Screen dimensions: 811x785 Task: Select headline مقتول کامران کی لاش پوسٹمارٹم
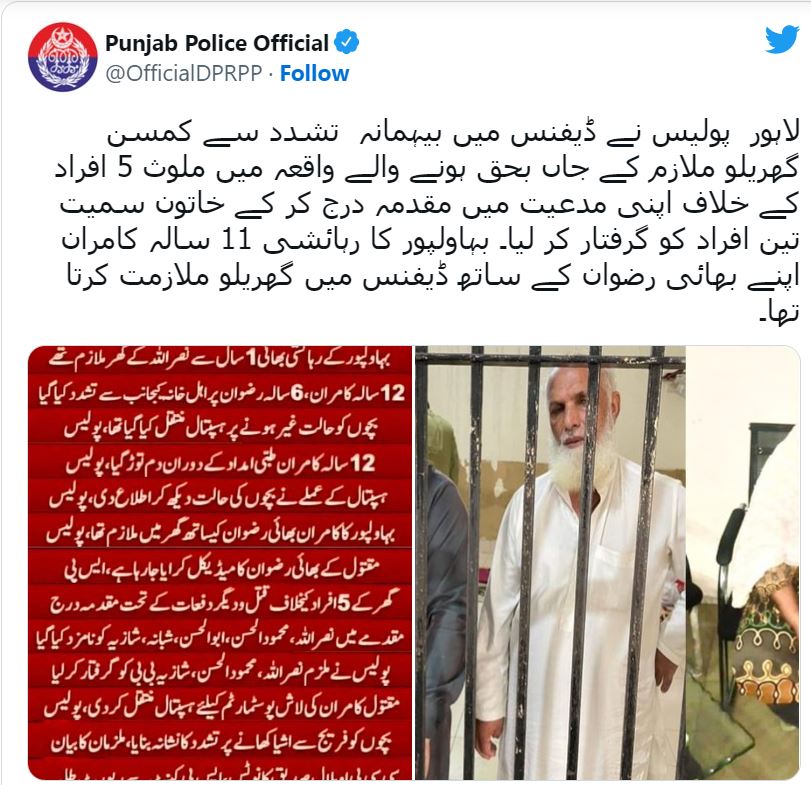221,707
